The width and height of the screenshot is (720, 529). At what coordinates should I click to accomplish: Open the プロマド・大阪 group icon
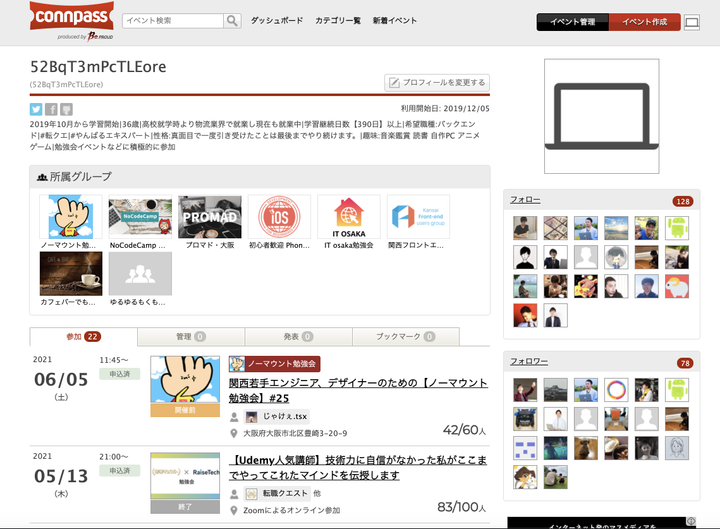[210, 217]
